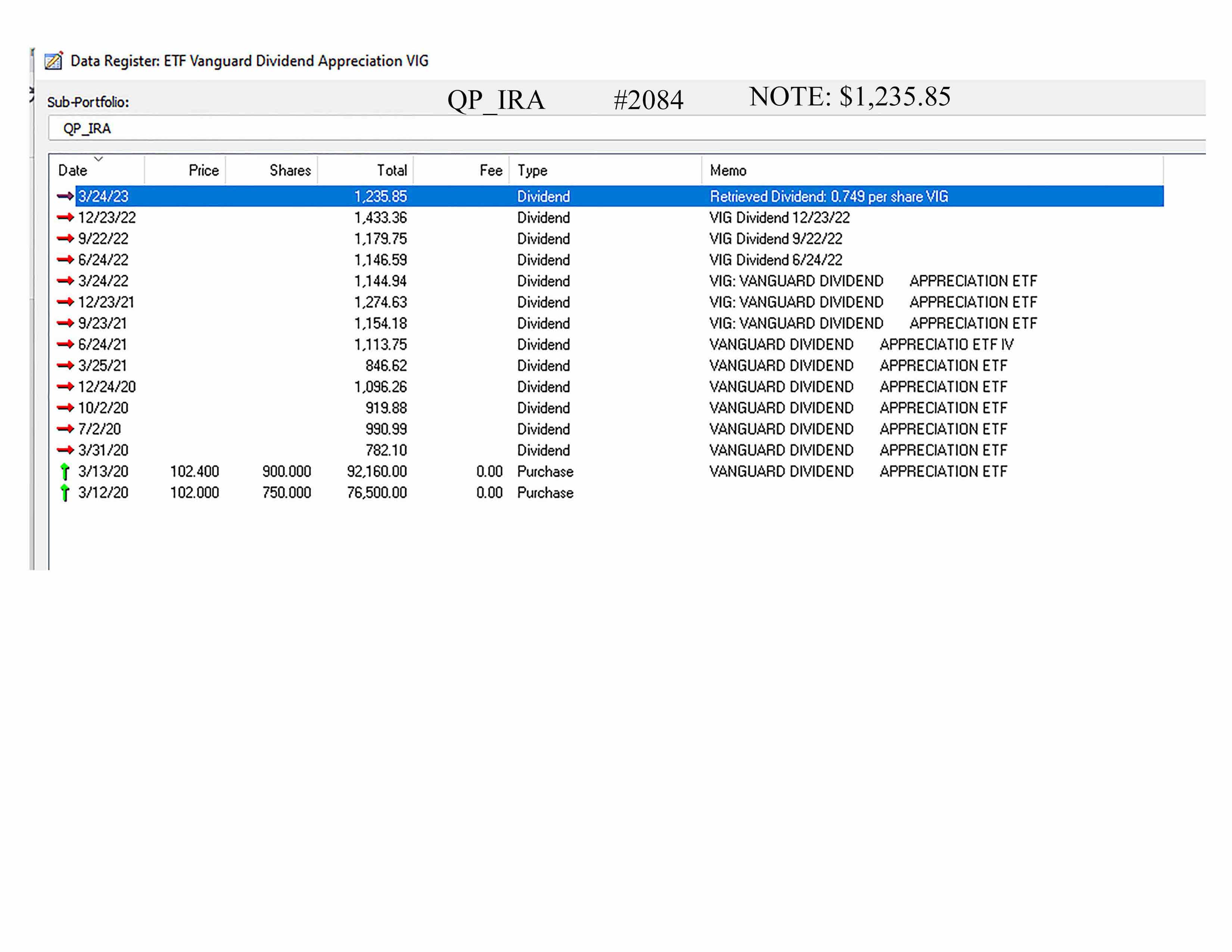Click the total value 1,274.63

380,302
